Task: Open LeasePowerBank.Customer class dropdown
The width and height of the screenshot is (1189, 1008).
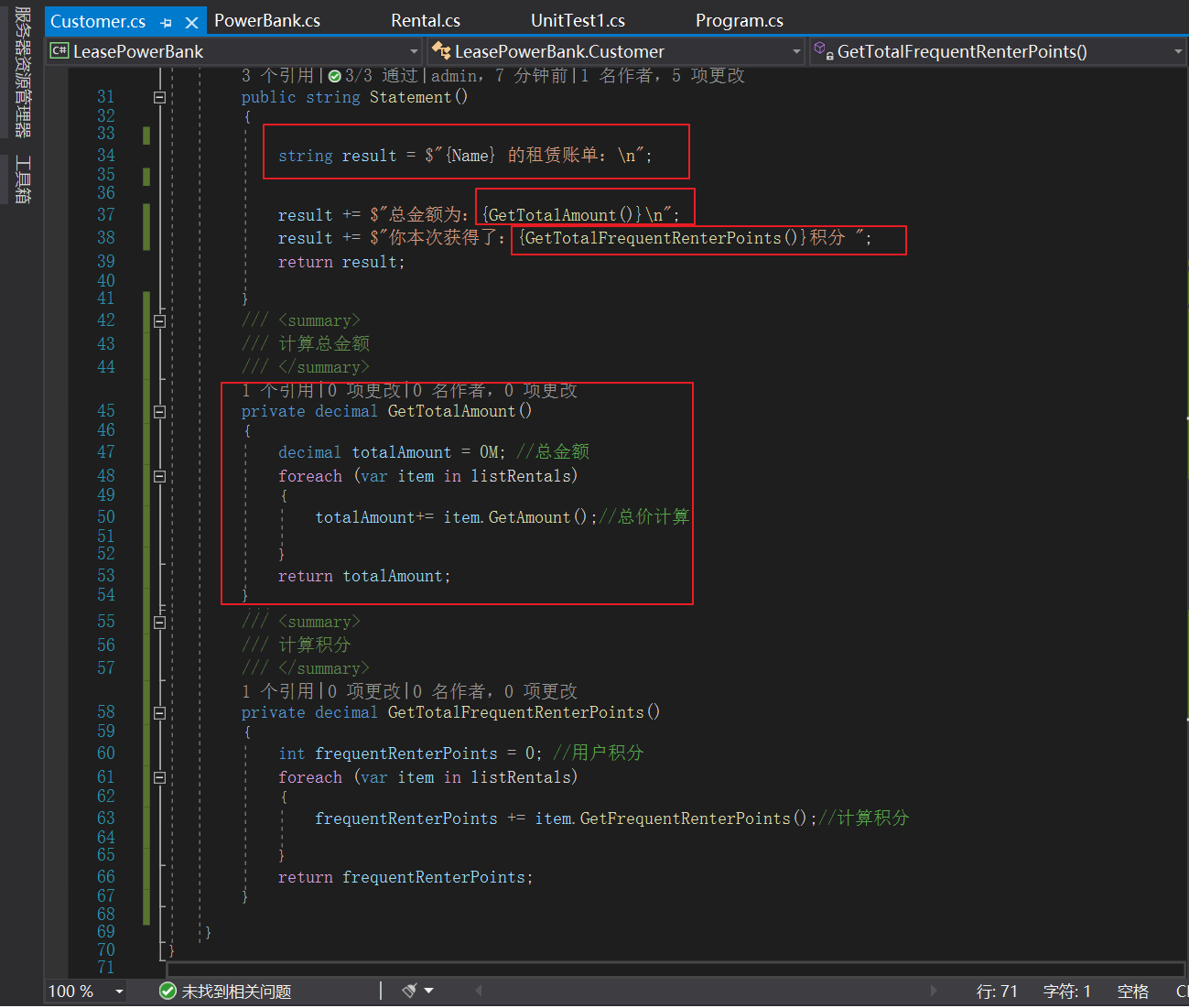Action: point(796,52)
